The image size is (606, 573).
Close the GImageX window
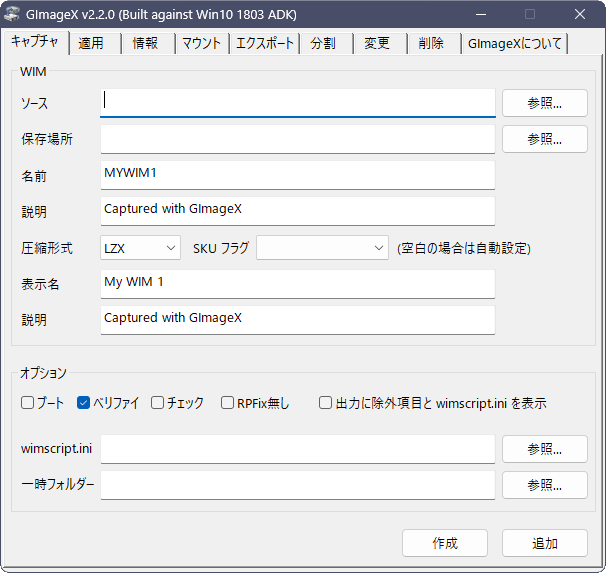pyautogui.click(x=580, y=14)
